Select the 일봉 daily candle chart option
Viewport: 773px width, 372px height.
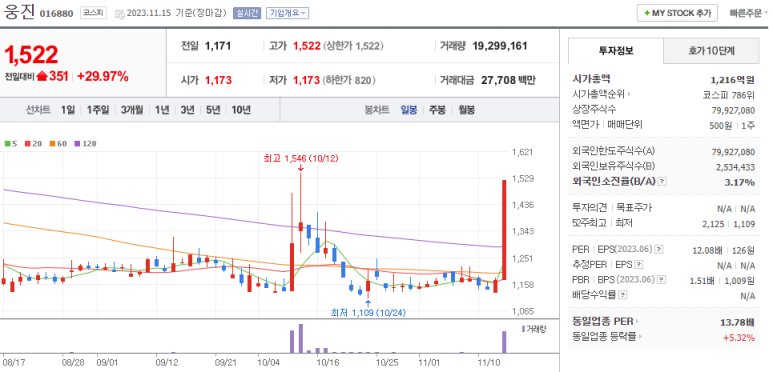[409, 110]
